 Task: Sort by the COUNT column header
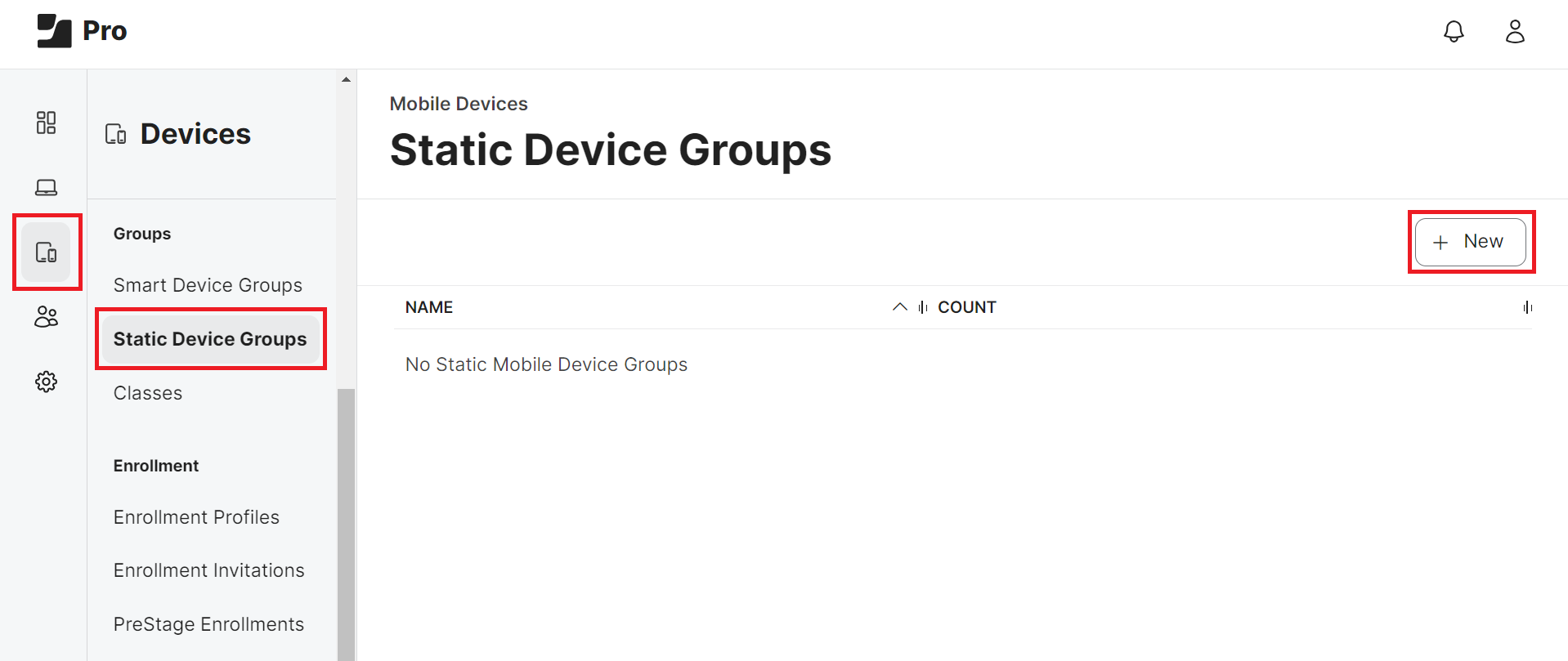click(x=966, y=307)
